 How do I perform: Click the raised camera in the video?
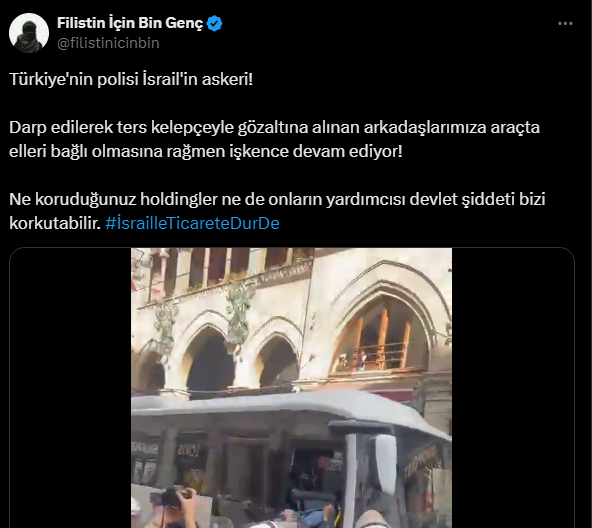170,498
